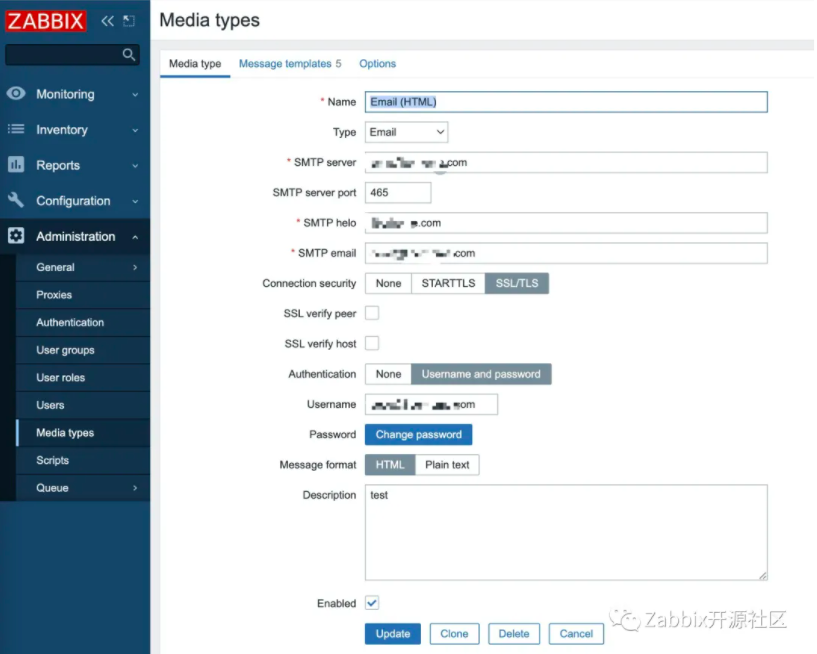Screen dimensions: 817x654
Task: Click the Configuration menu label
Action: 73,201
